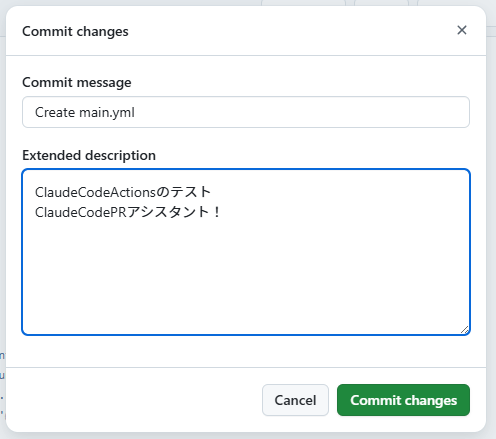This screenshot has height=439, width=496.
Task: Cancel the commit dialog
Action: (x=295, y=400)
